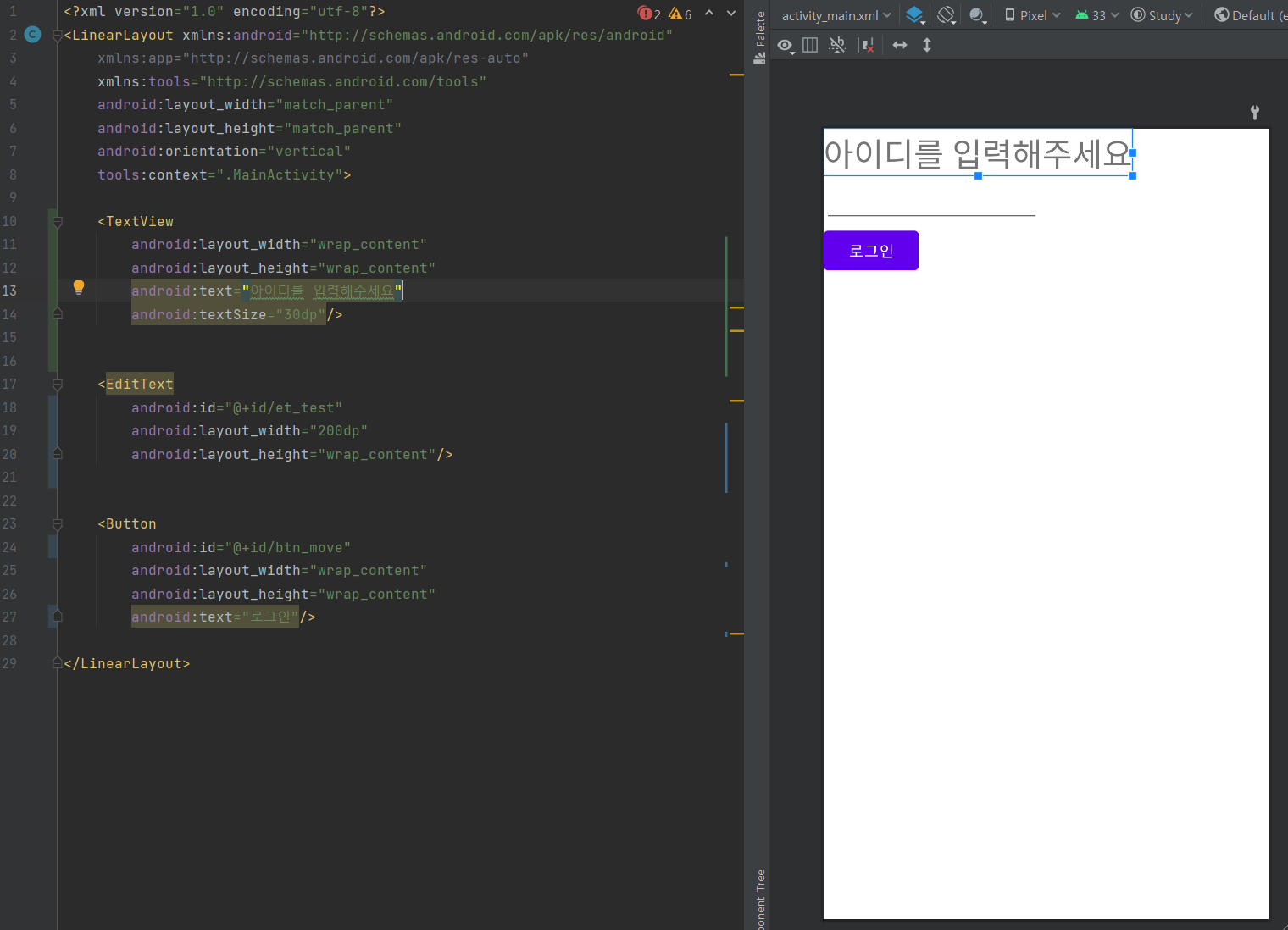1288x930 pixels.
Task: Click the top warning stripe mark in scrollbar
Action: [x=736, y=75]
